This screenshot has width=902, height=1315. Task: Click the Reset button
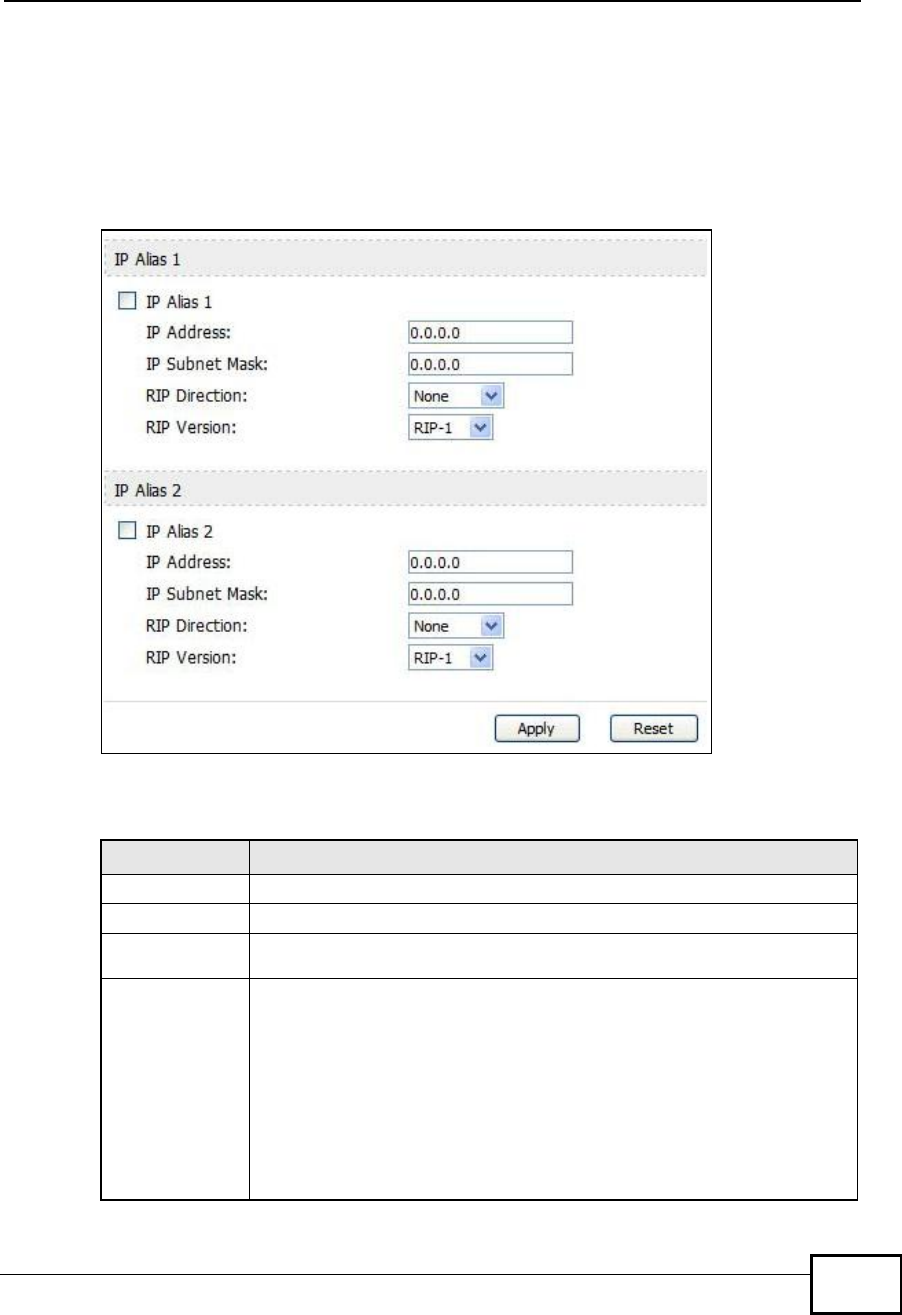(654, 729)
